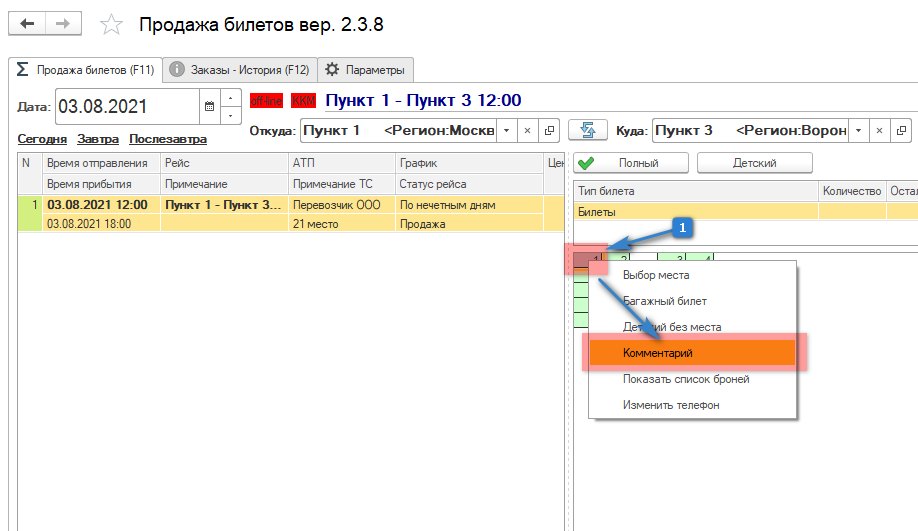Choose Багажный билет from the context menu
Viewport: 918px width, 531px height.
(x=664, y=301)
